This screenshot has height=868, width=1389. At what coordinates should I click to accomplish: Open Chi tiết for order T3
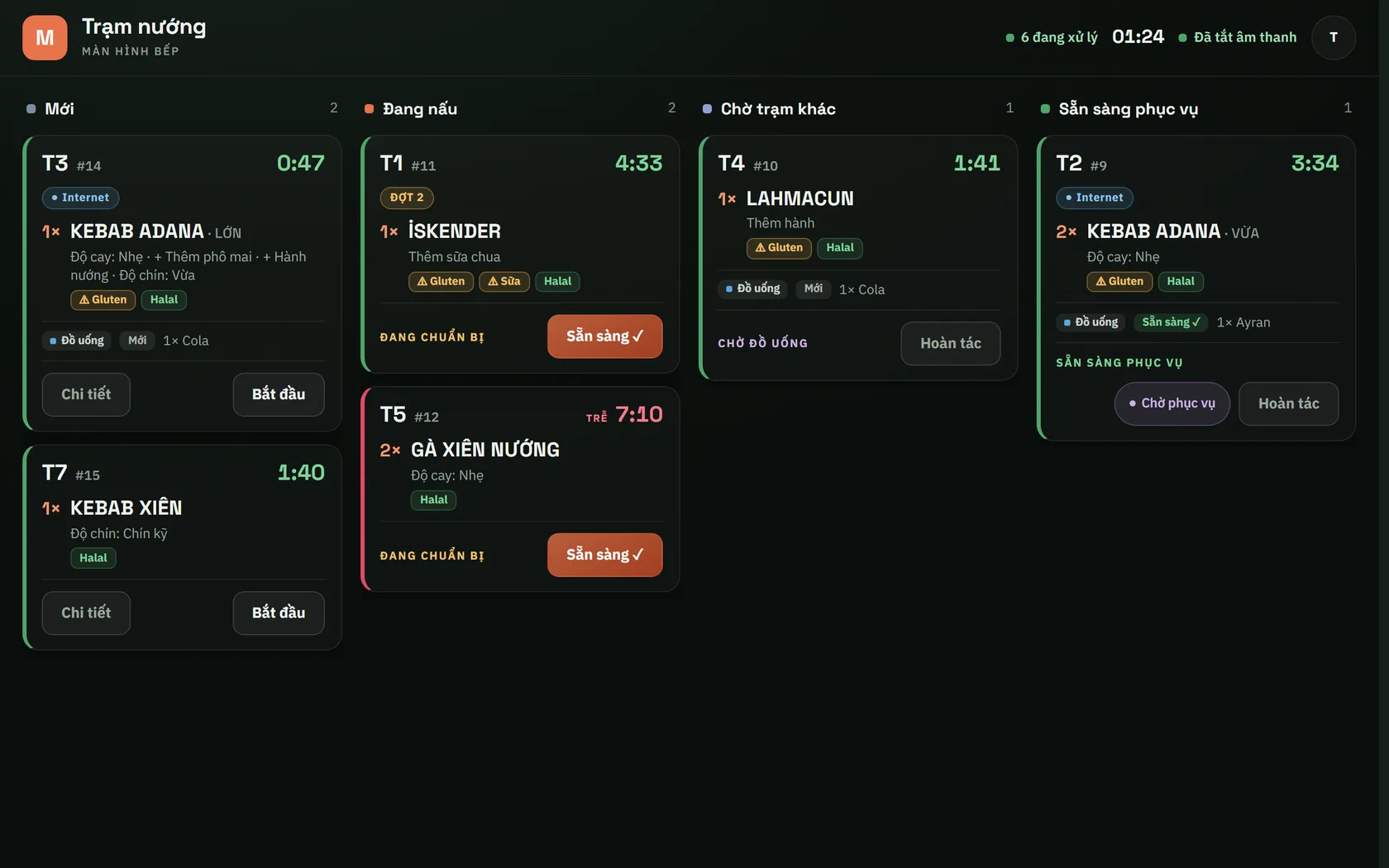click(x=86, y=394)
